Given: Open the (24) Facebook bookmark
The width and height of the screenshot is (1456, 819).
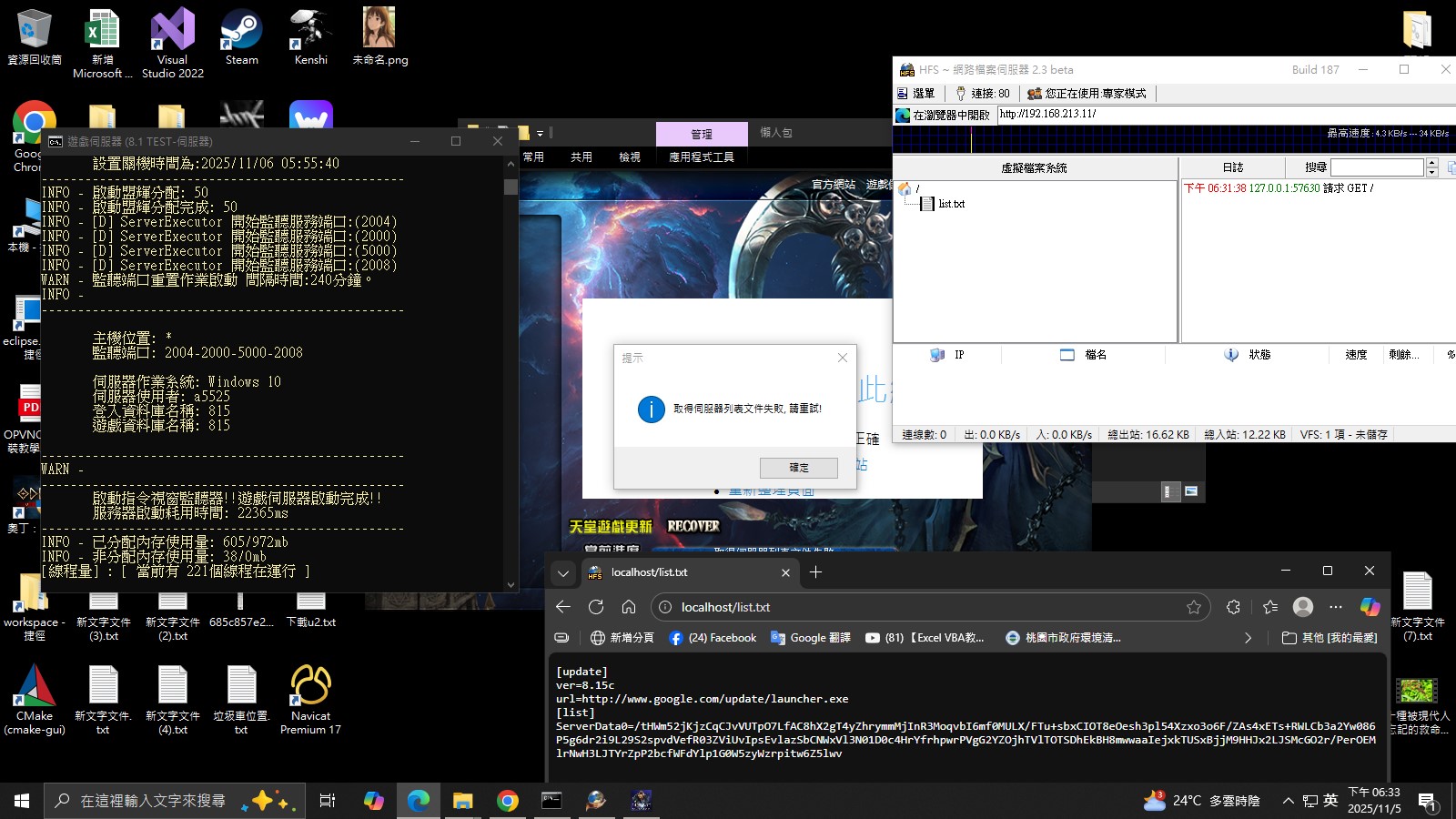Looking at the screenshot, I should (713, 638).
